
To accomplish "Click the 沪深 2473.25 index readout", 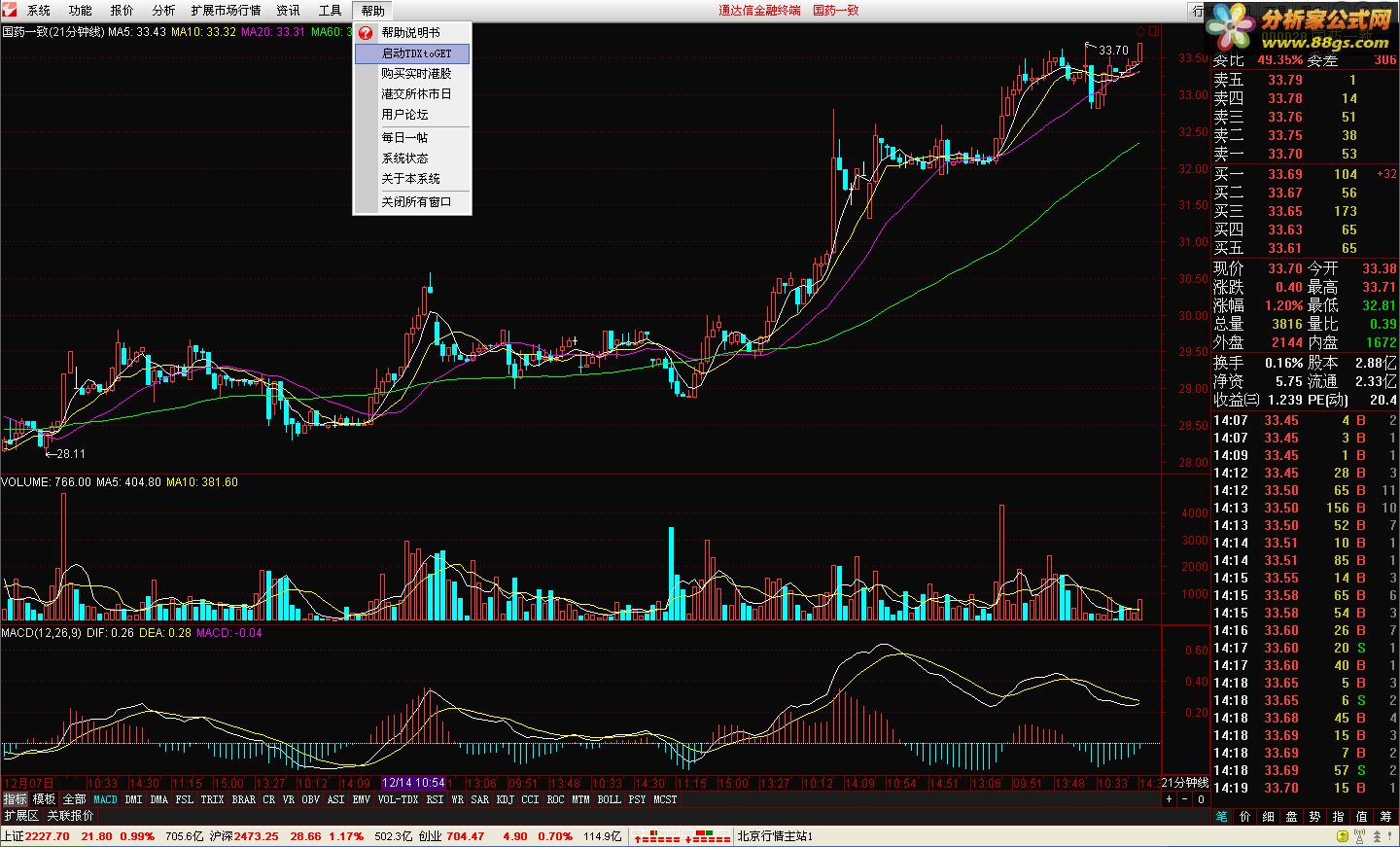I will pyautogui.click(x=244, y=836).
